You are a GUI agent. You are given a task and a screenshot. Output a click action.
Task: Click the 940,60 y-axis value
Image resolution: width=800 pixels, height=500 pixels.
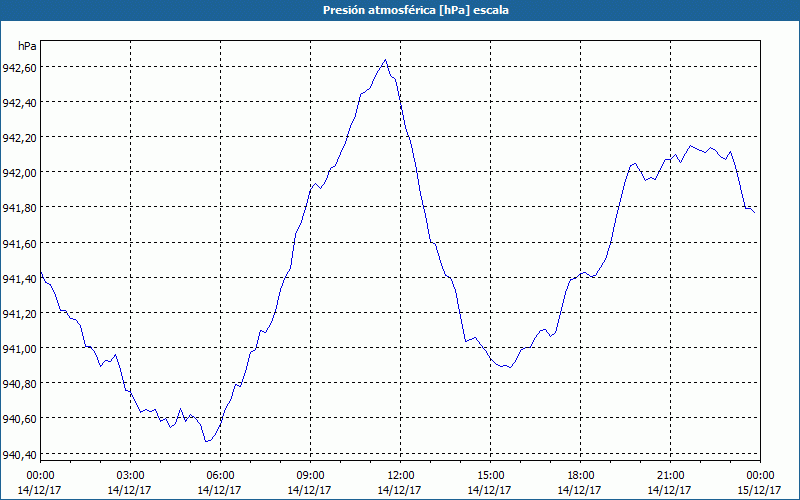(x=19, y=419)
